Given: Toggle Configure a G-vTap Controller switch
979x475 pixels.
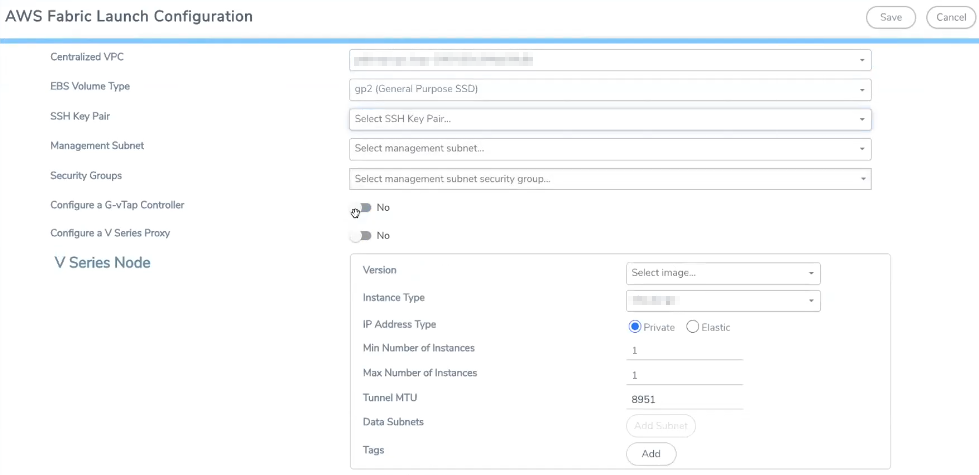Looking at the screenshot, I should click(361, 208).
